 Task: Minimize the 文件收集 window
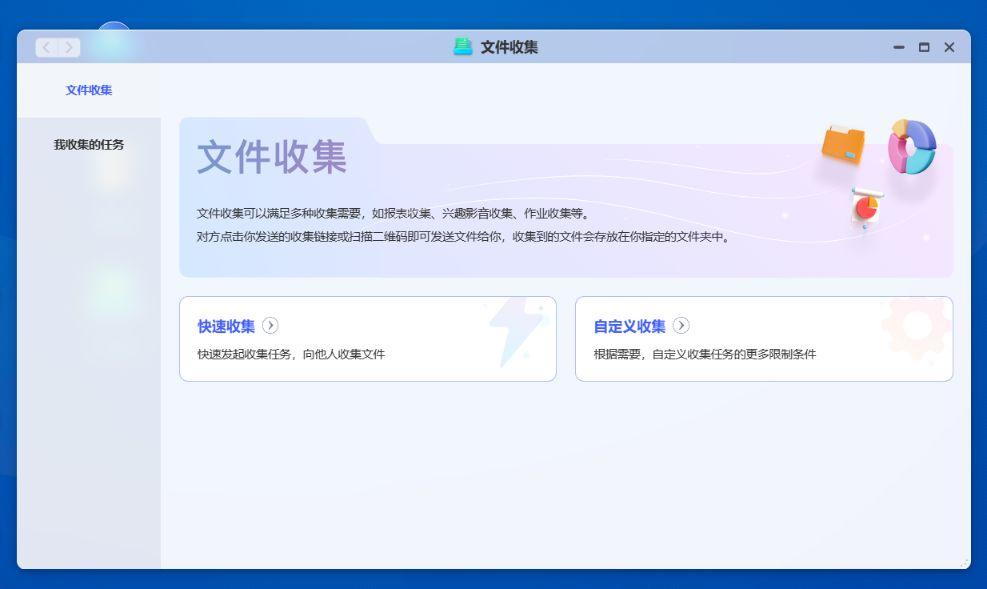coord(899,47)
